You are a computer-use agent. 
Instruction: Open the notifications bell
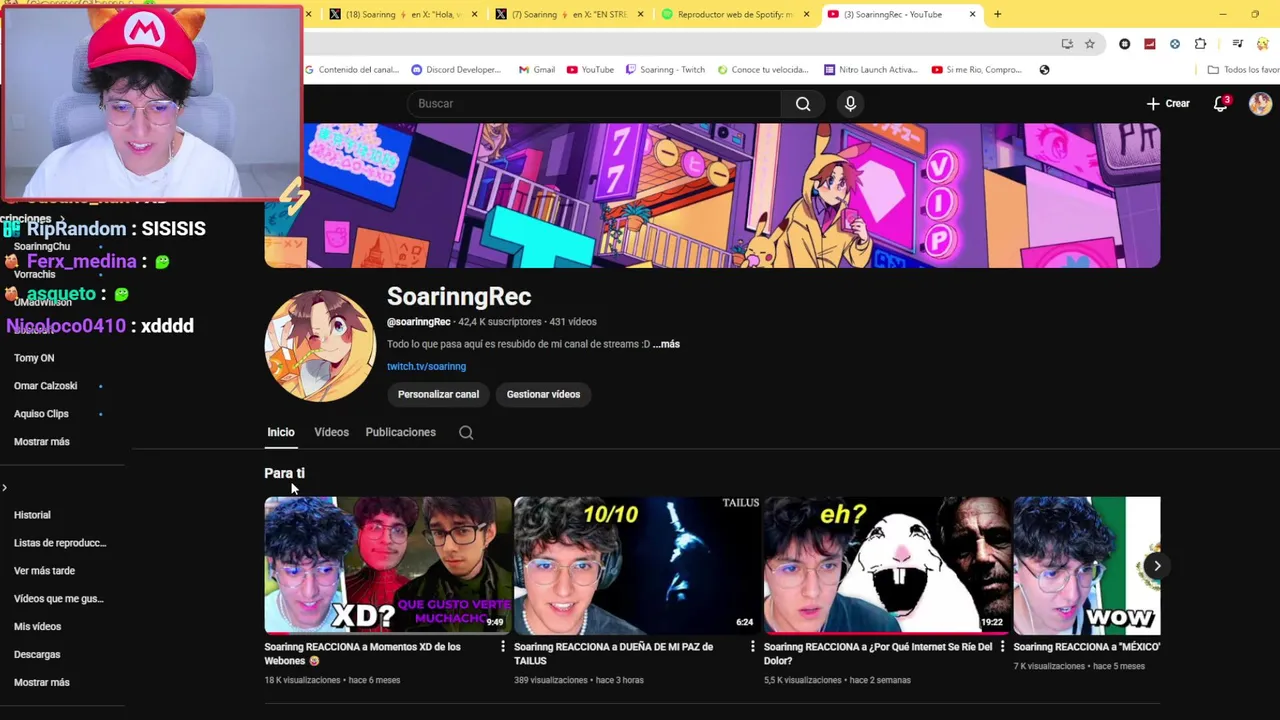point(1221,103)
